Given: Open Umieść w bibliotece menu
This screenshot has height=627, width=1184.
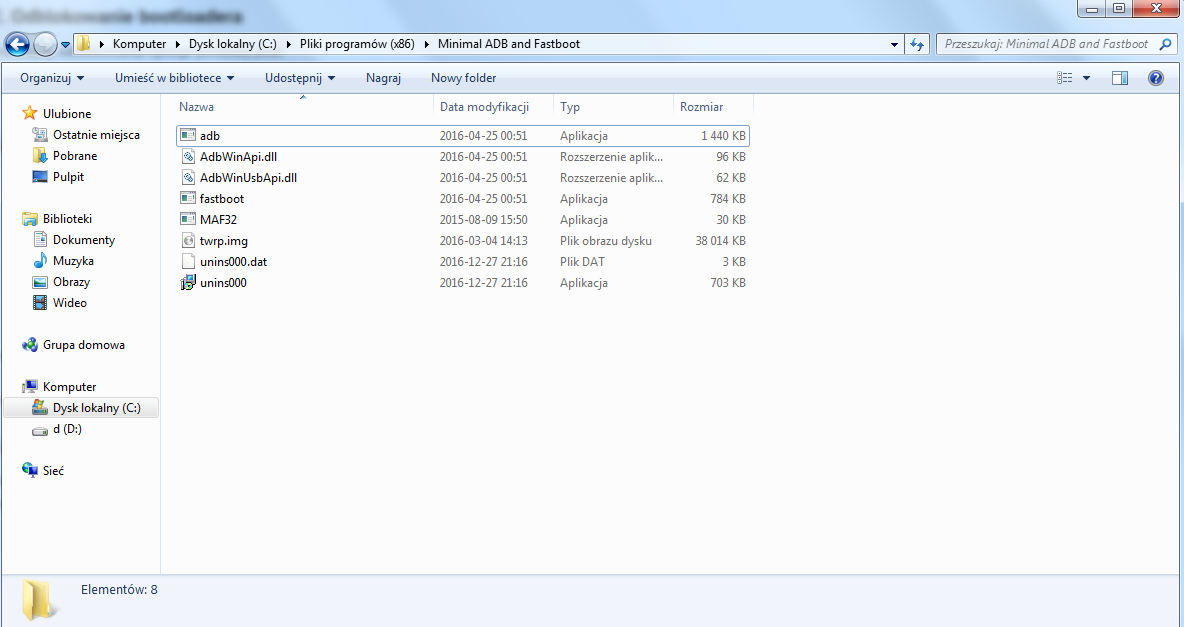Looking at the screenshot, I should coord(174,78).
